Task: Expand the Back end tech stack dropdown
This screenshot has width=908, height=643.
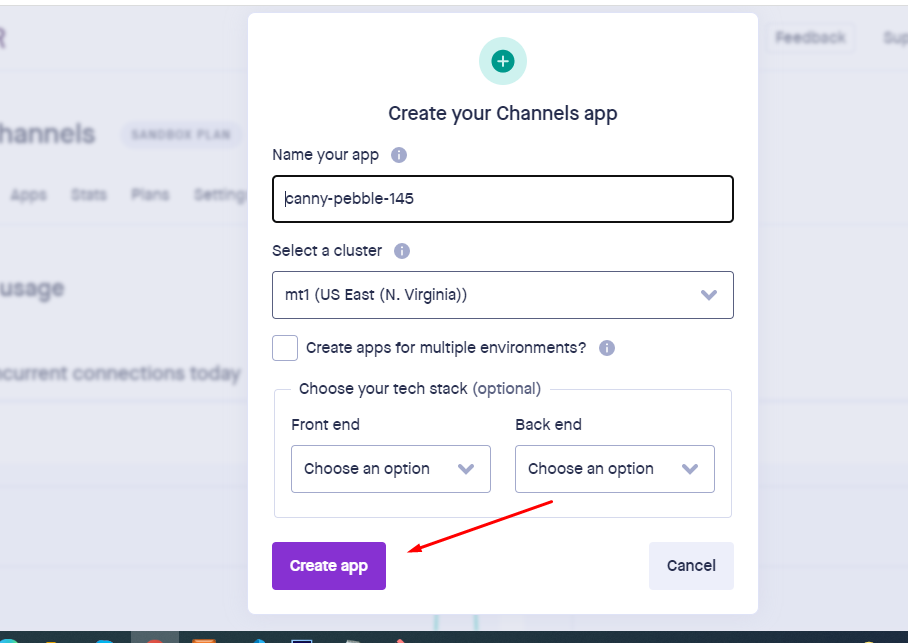Action: [615, 469]
